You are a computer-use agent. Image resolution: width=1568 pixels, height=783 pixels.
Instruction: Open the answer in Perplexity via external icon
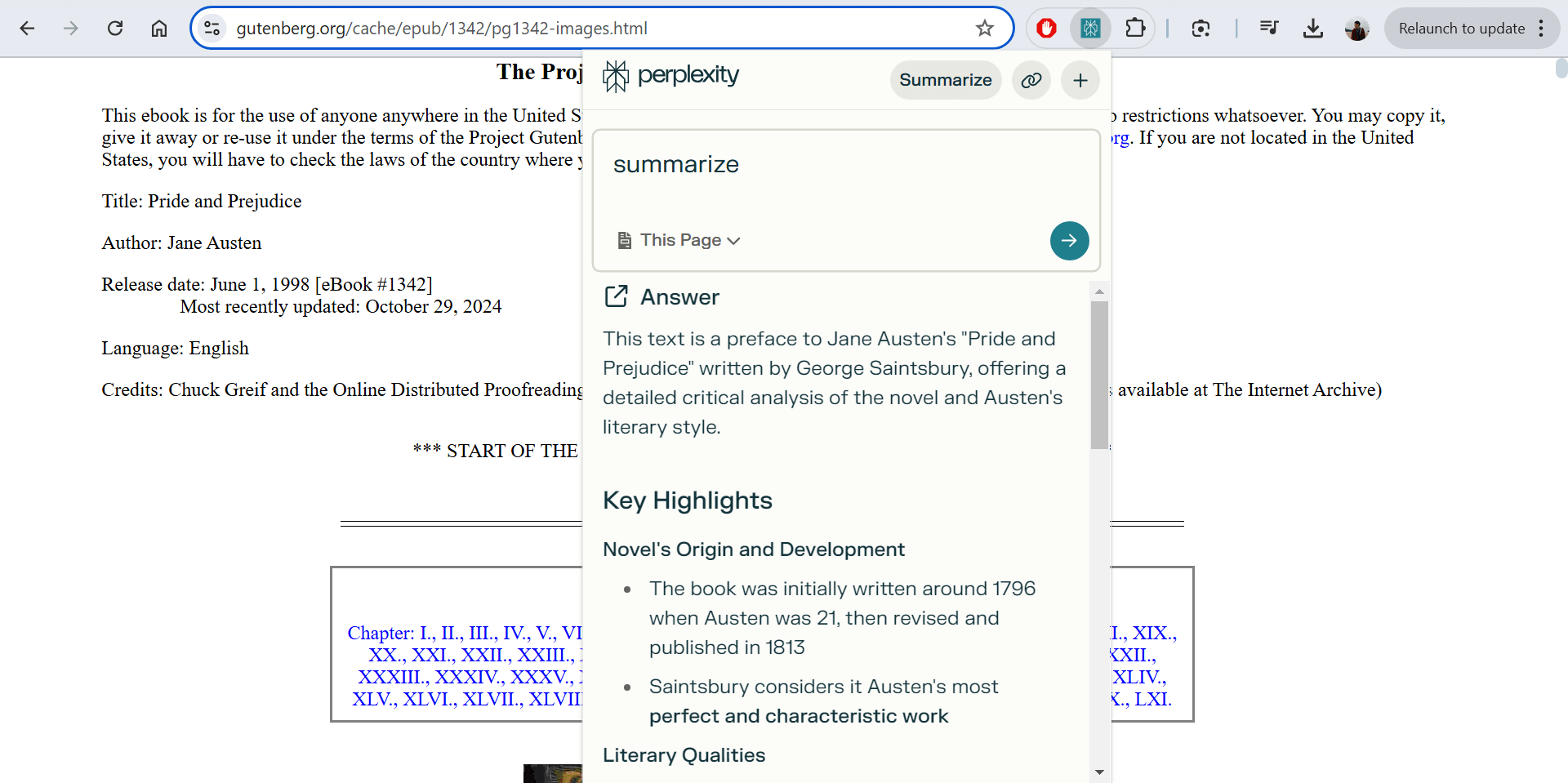pyautogui.click(x=616, y=296)
